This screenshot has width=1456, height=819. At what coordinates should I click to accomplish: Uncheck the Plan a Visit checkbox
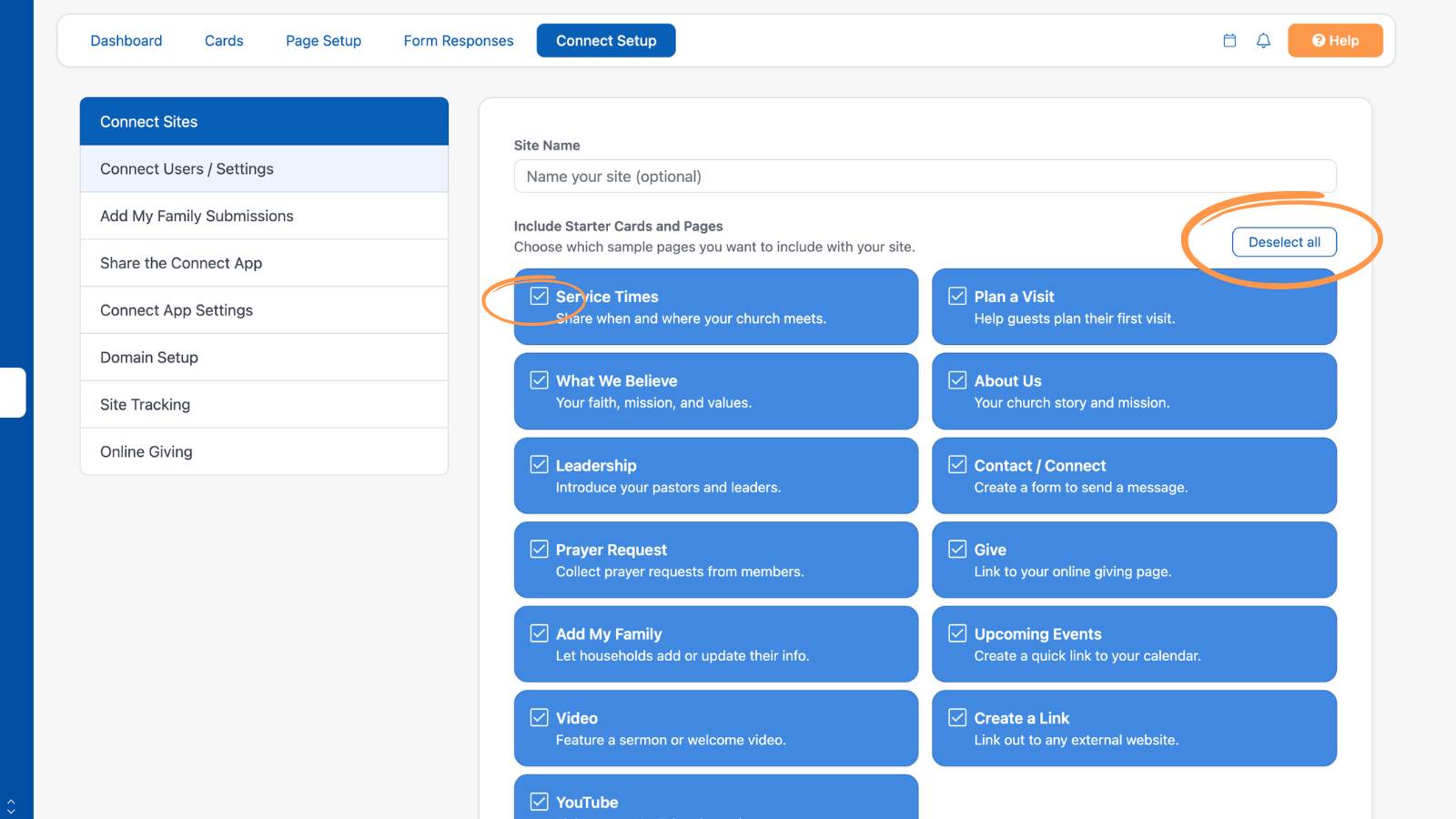point(957,296)
